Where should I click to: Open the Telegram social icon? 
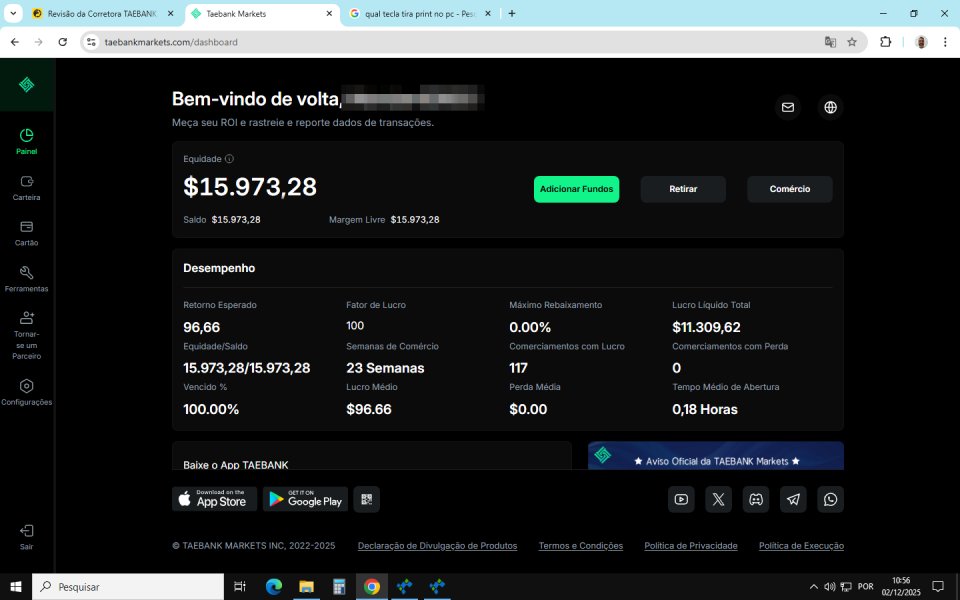coord(793,499)
